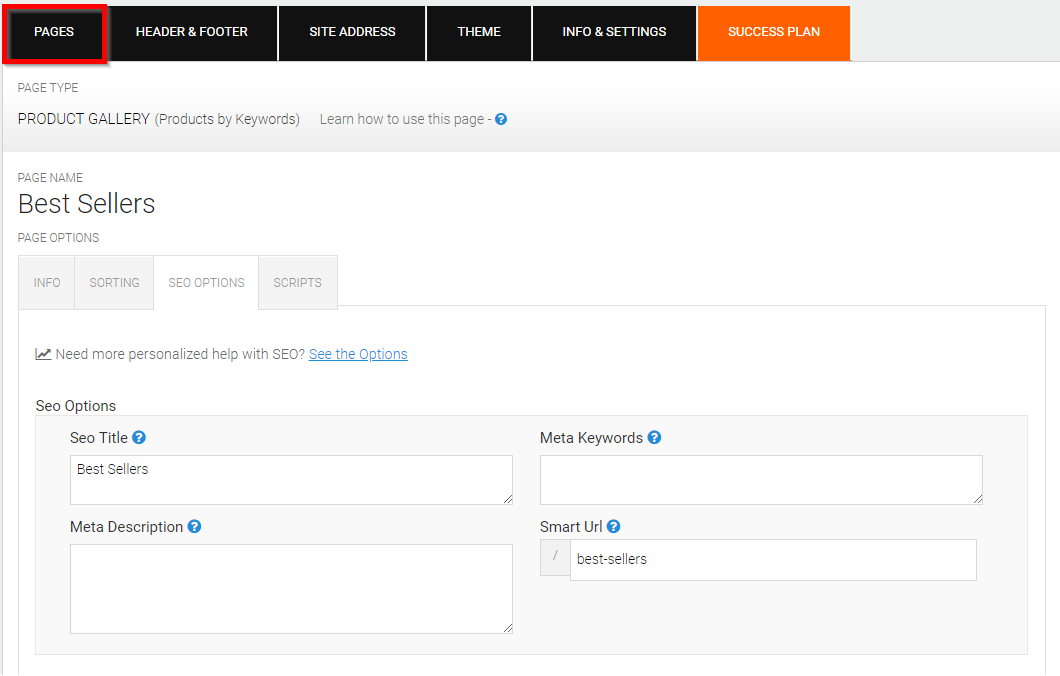This screenshot has height=676, width=1060.
Task: Open the Site Address tab
Action: point(352,33)
